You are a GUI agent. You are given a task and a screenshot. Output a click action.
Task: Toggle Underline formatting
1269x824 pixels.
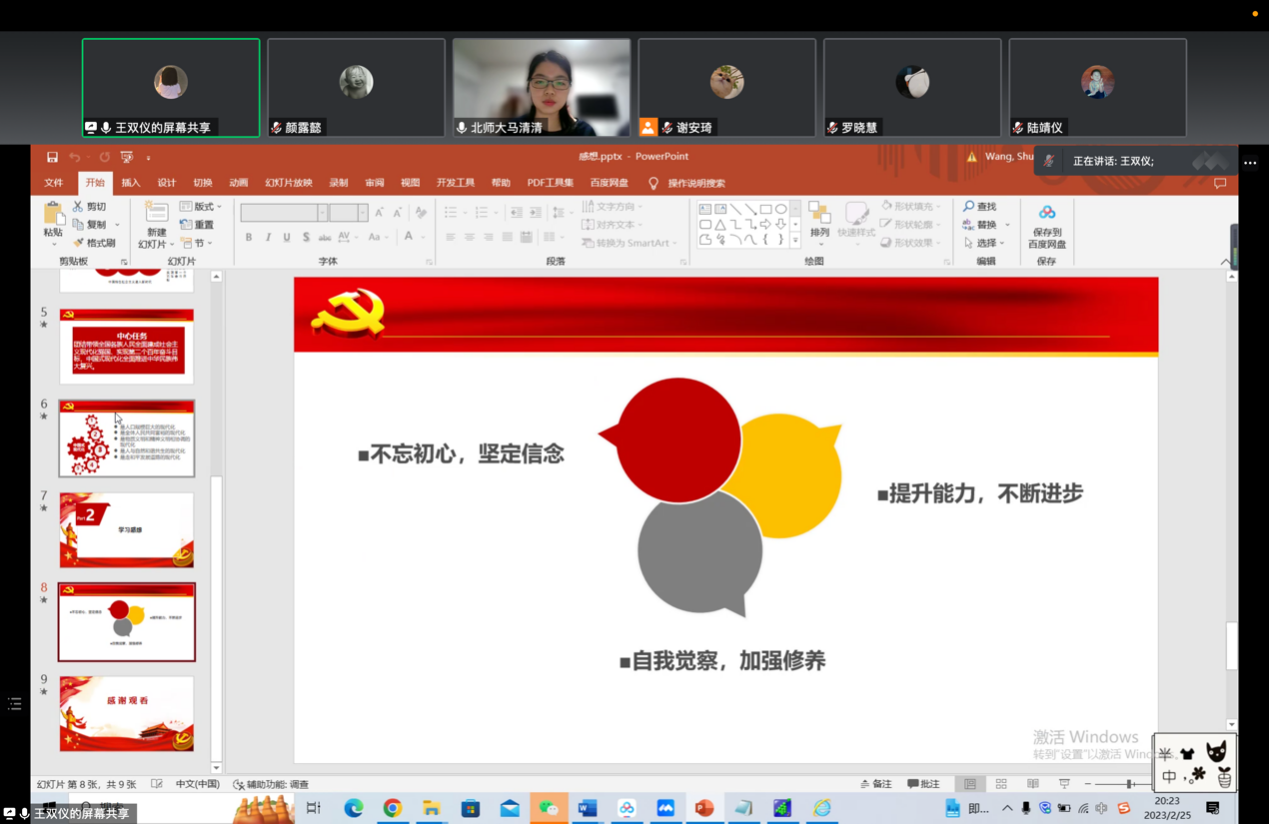[x=286, y=237]
